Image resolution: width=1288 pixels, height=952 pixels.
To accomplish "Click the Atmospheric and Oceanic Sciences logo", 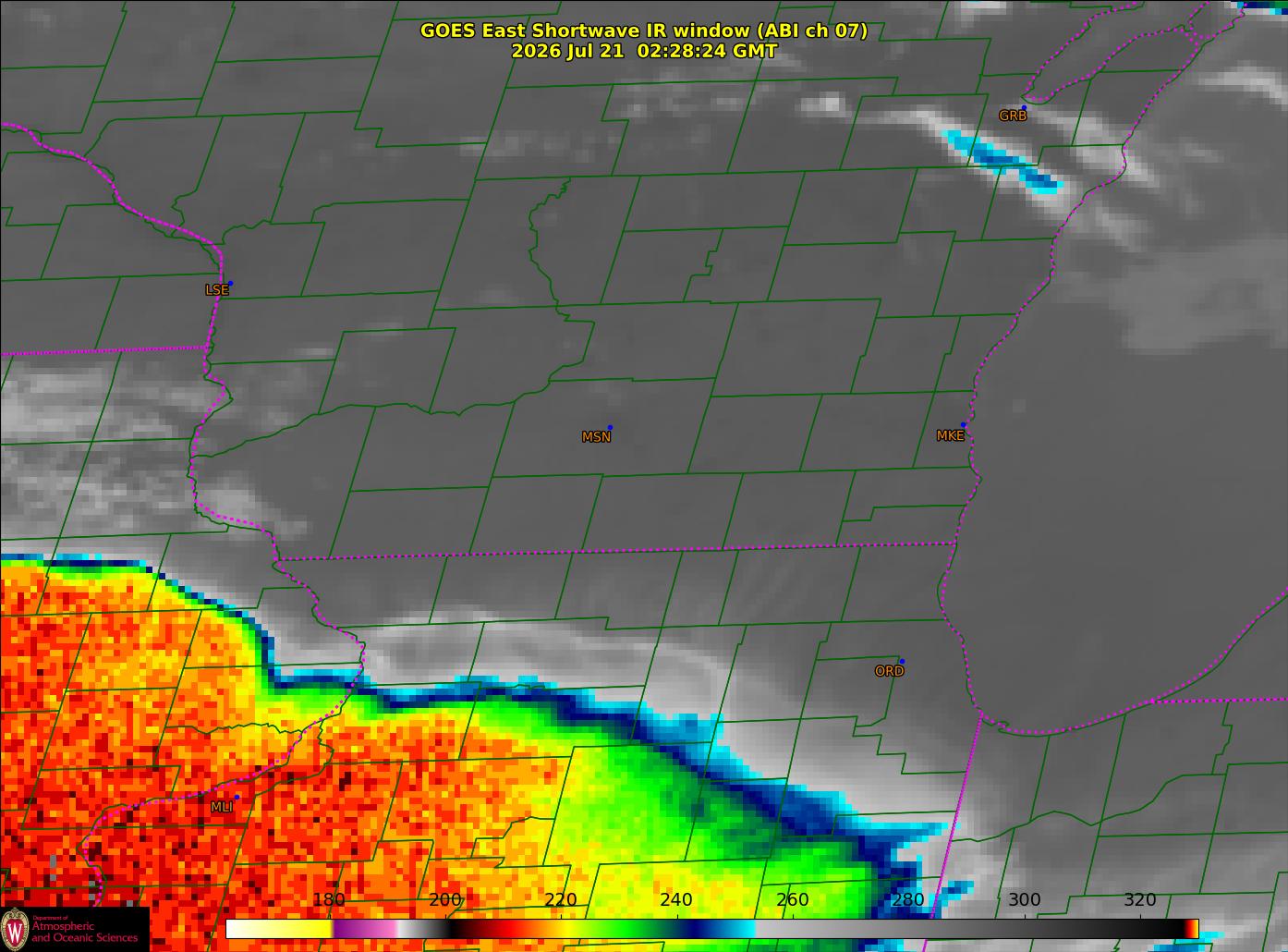I will [74, 929].
